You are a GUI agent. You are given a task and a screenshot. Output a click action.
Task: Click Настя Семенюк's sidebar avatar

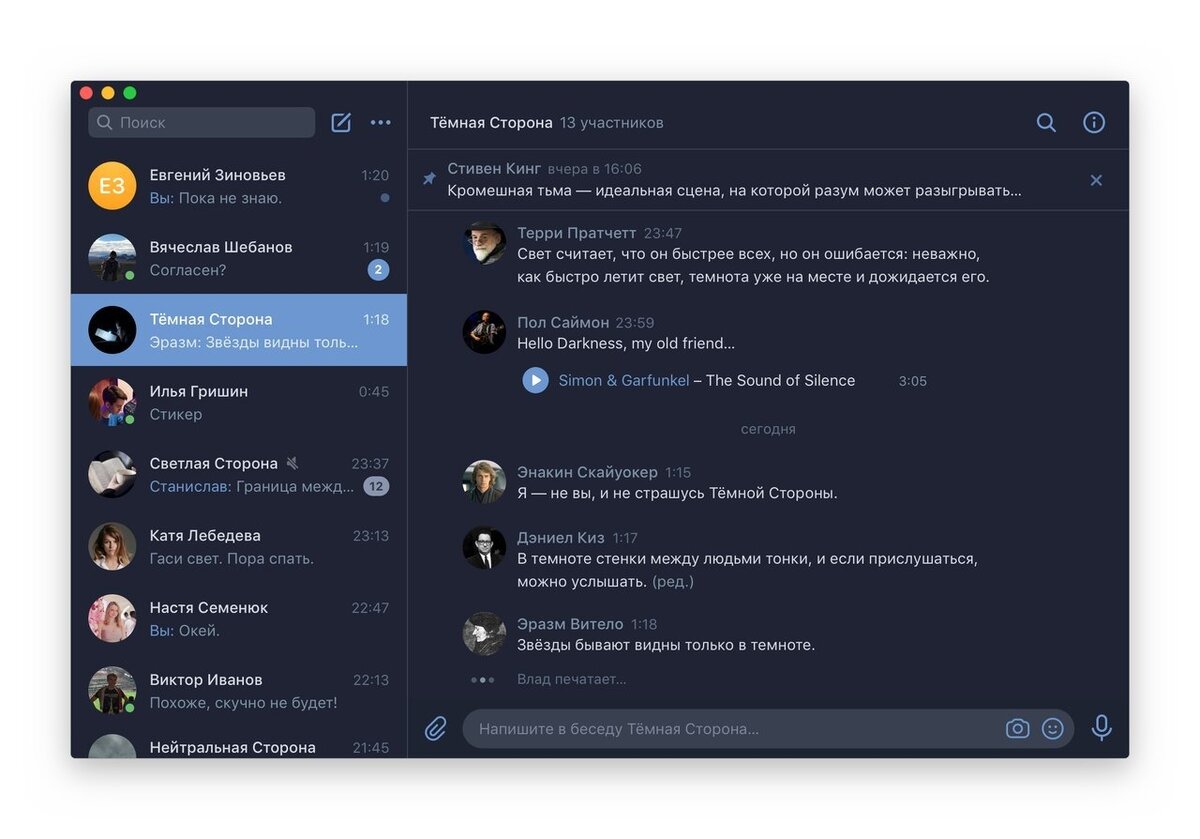click(112, 618)
